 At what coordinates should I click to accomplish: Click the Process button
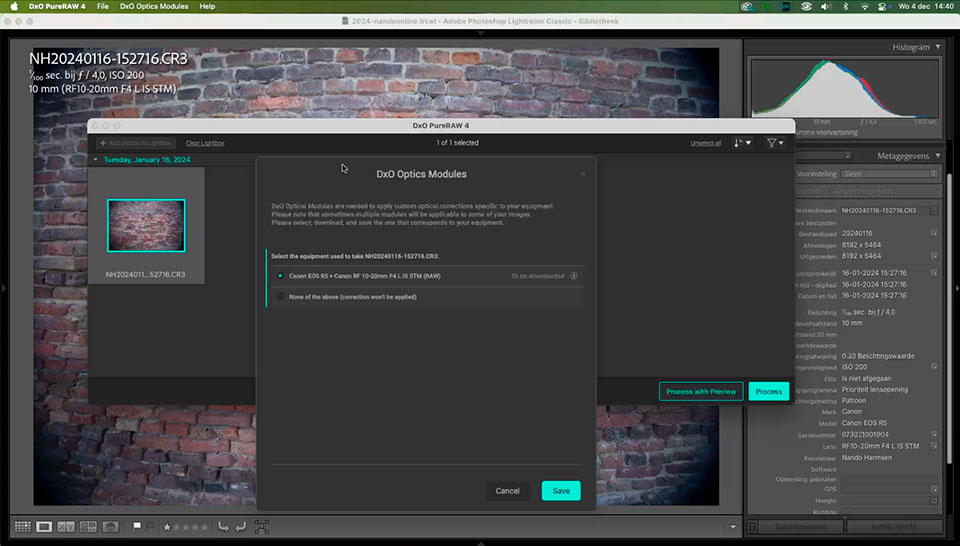click(769, 392)
